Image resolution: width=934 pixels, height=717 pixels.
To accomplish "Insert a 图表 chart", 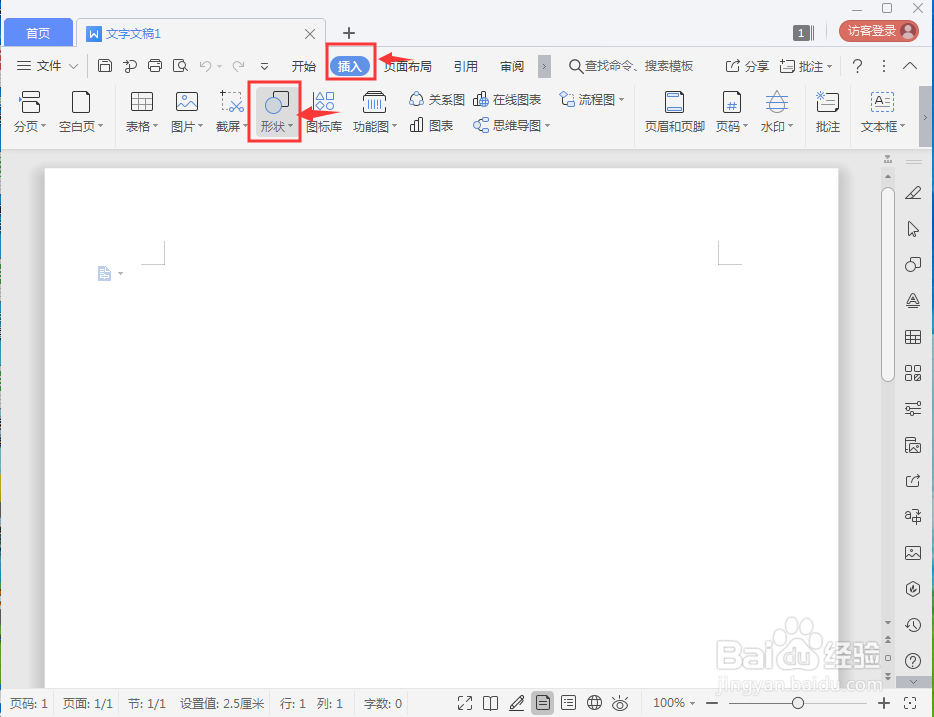I will 432,126.
